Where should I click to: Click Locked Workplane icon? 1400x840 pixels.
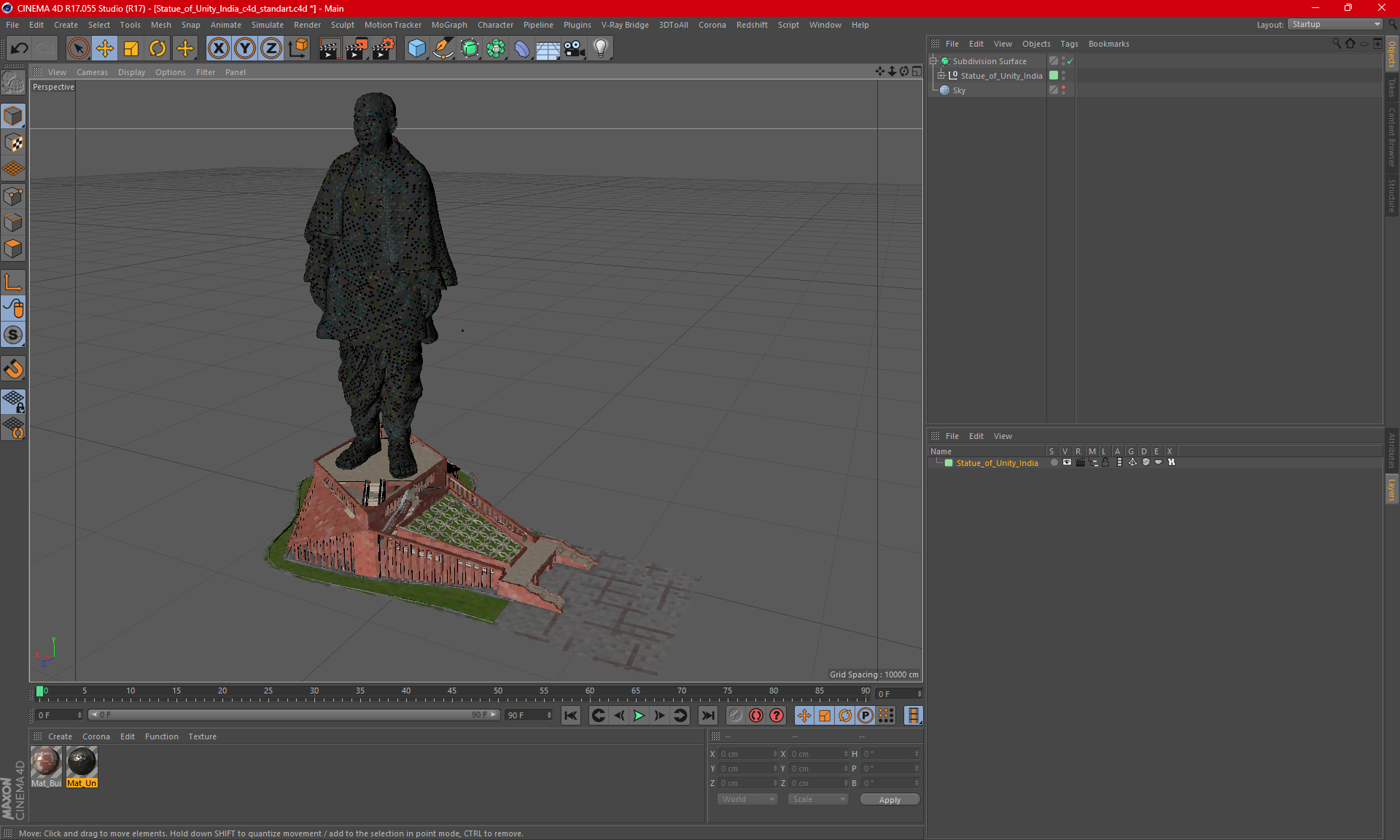coord(13,402)
